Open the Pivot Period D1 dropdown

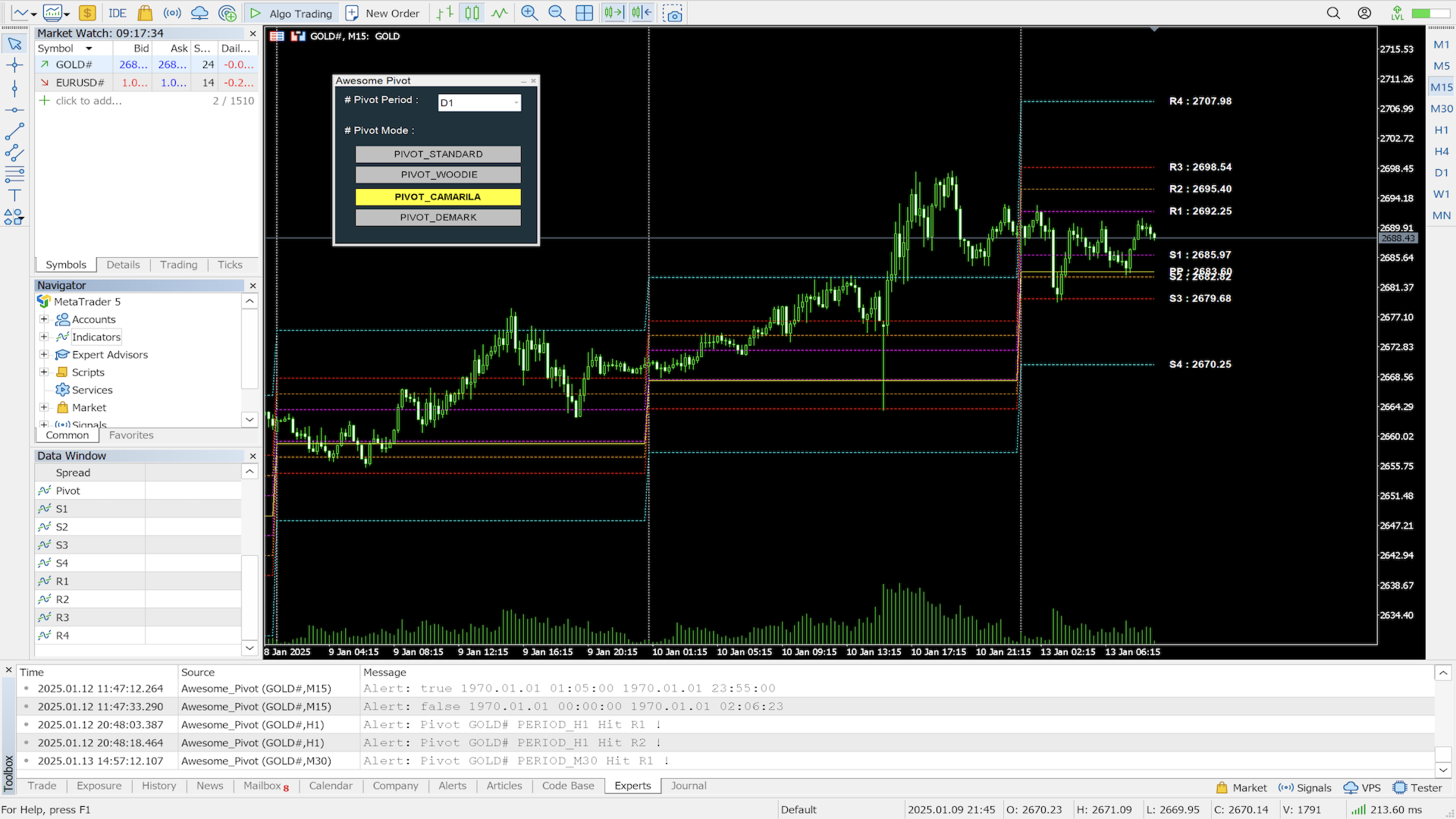(479, 102)
